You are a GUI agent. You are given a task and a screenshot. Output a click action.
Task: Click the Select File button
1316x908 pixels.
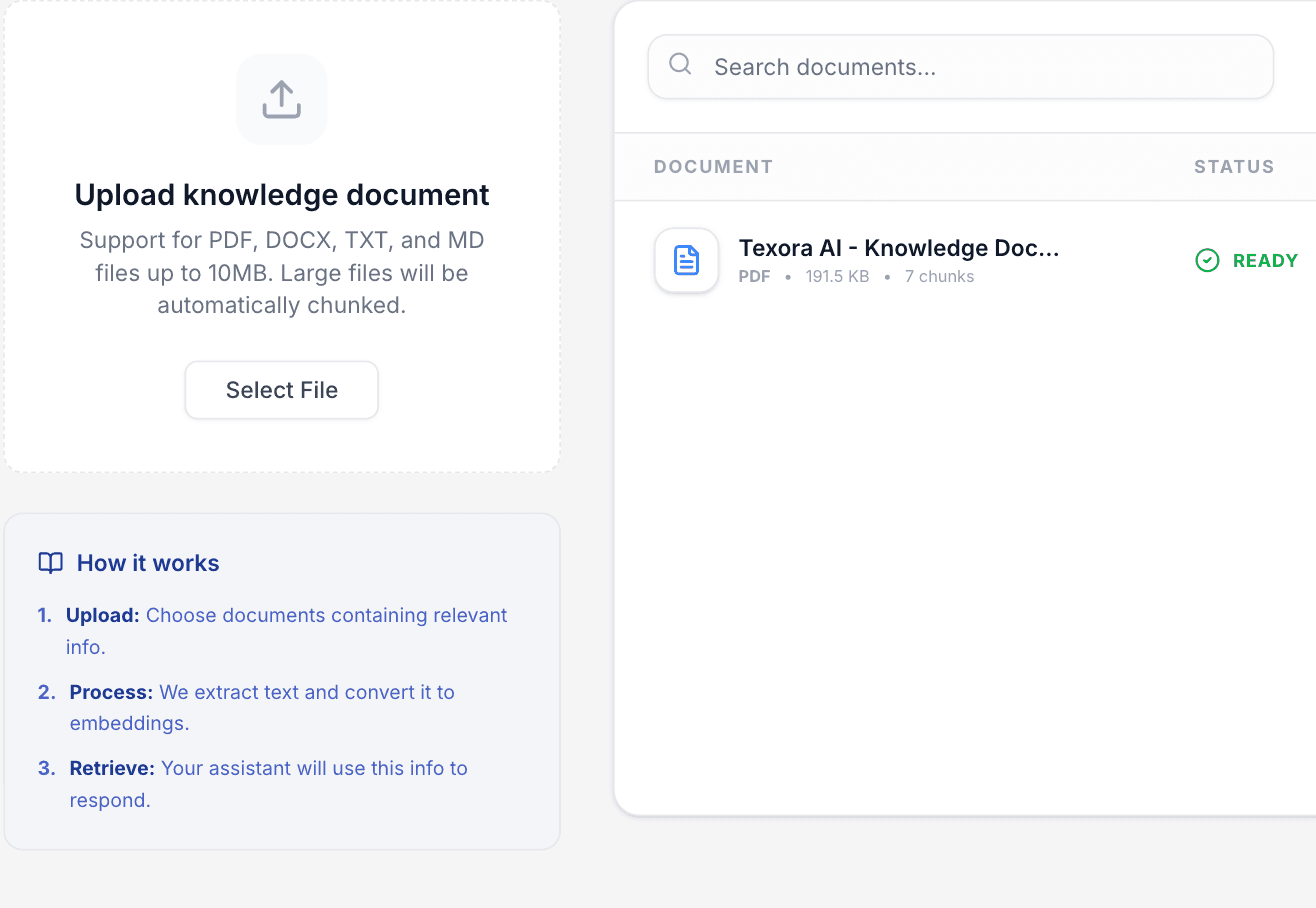point(282,390)
